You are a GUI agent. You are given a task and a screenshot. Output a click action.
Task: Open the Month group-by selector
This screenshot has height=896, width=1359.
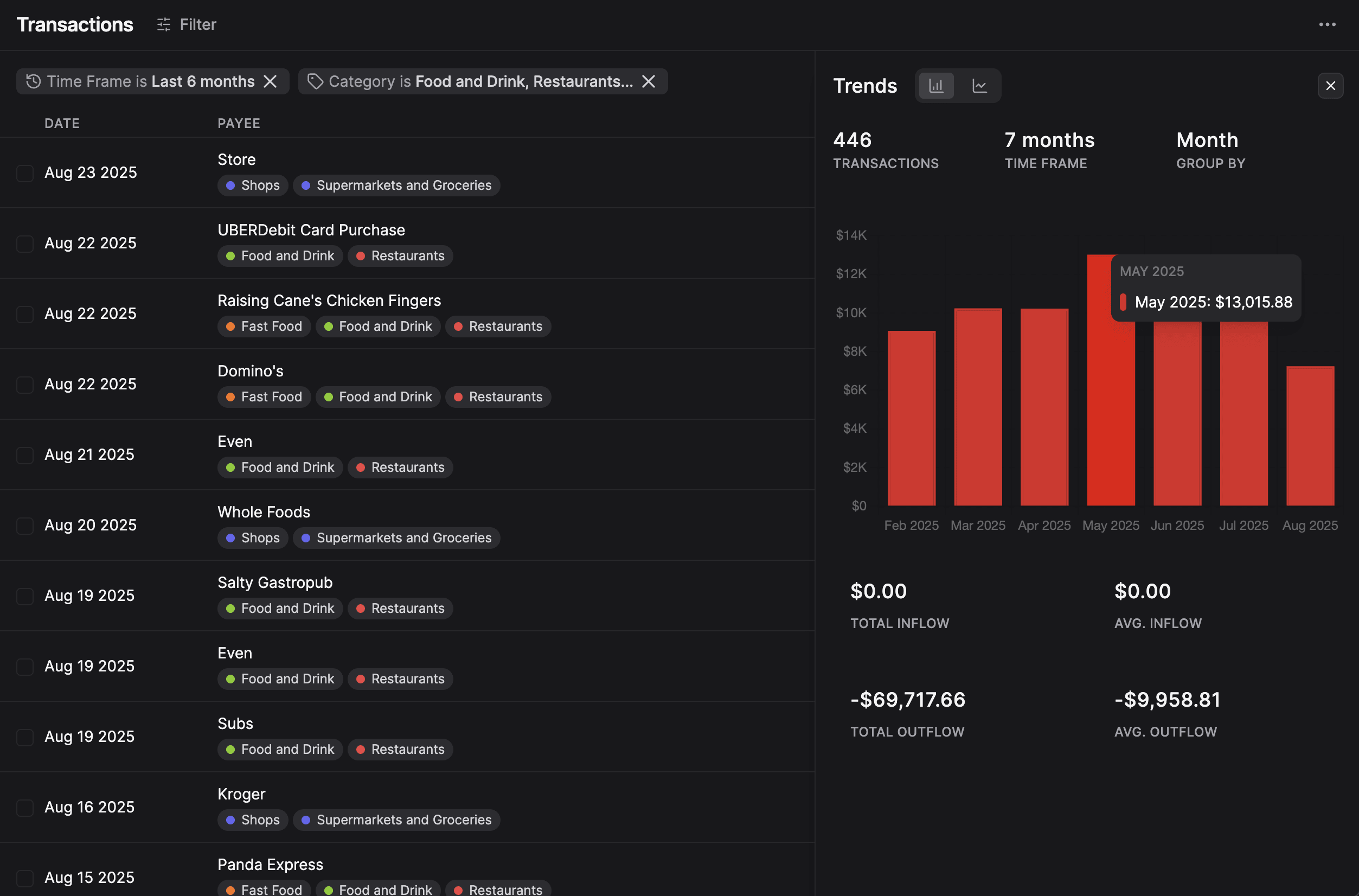[x=1207, y=140]
